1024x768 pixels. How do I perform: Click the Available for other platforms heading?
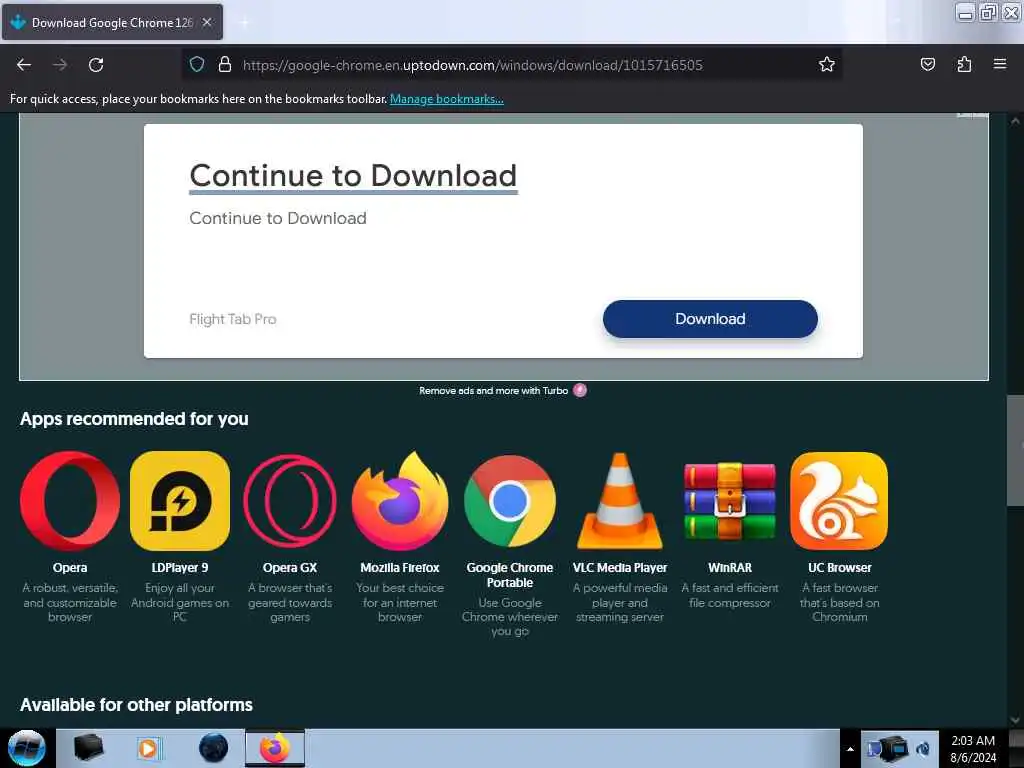tap(136, 705)
